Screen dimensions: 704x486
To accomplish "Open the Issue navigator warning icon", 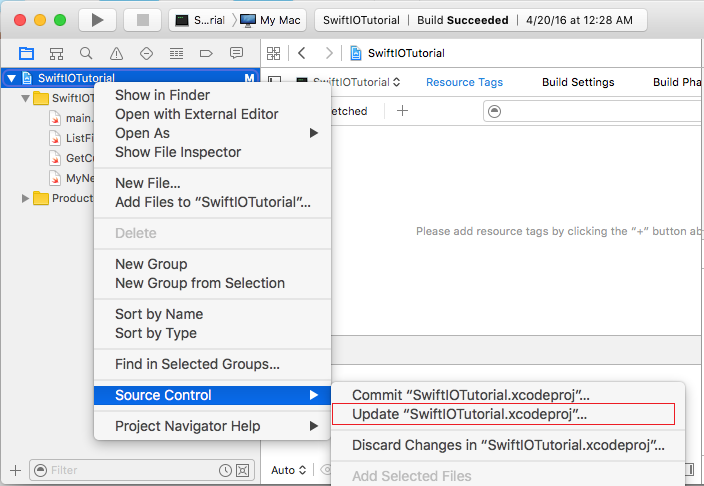I will point(116,53).
